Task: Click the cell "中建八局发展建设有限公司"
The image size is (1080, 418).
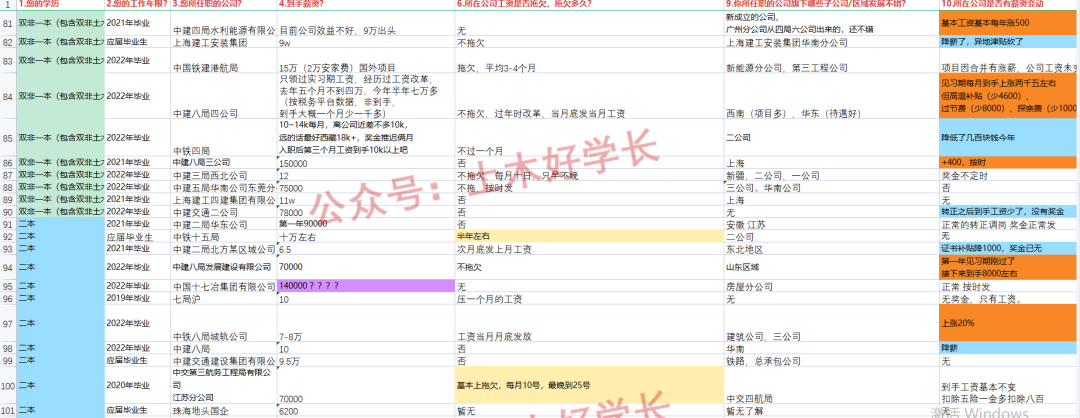Action: point(224,267)
